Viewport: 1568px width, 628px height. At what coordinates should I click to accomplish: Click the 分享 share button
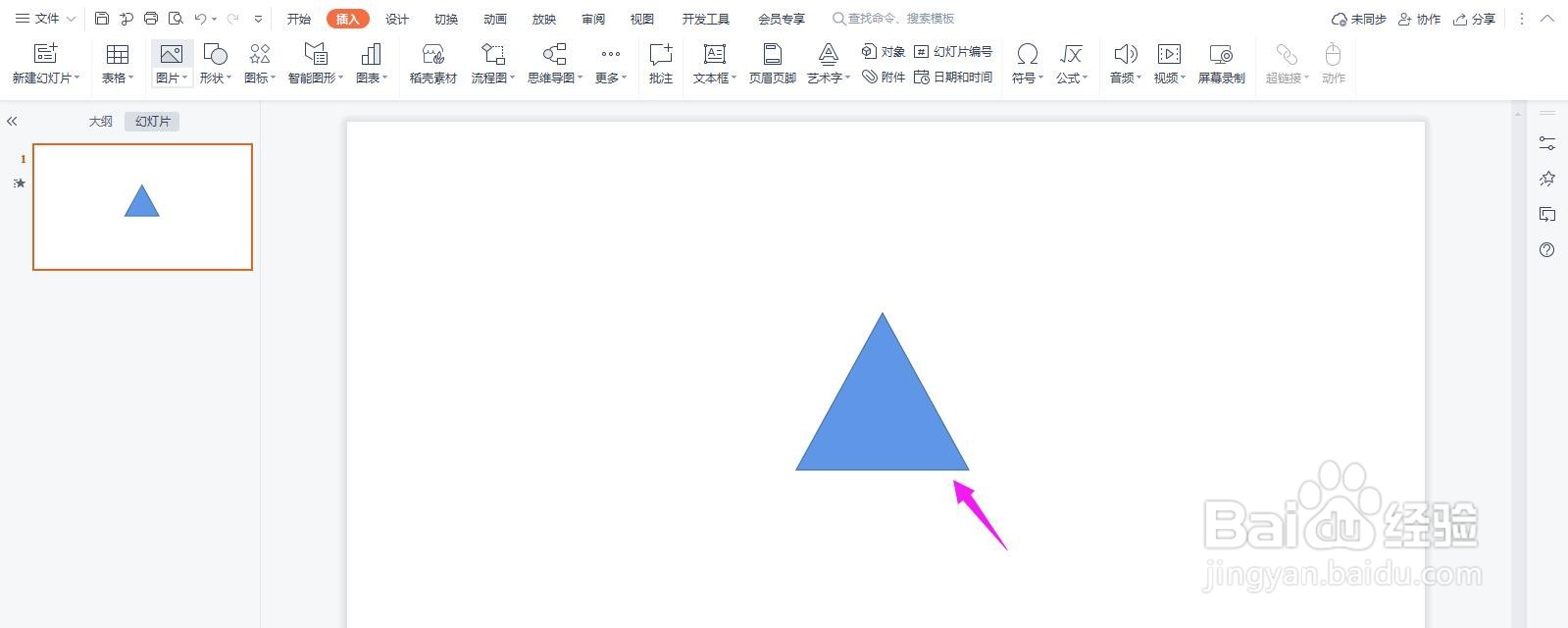click(x=1475, y=19)
